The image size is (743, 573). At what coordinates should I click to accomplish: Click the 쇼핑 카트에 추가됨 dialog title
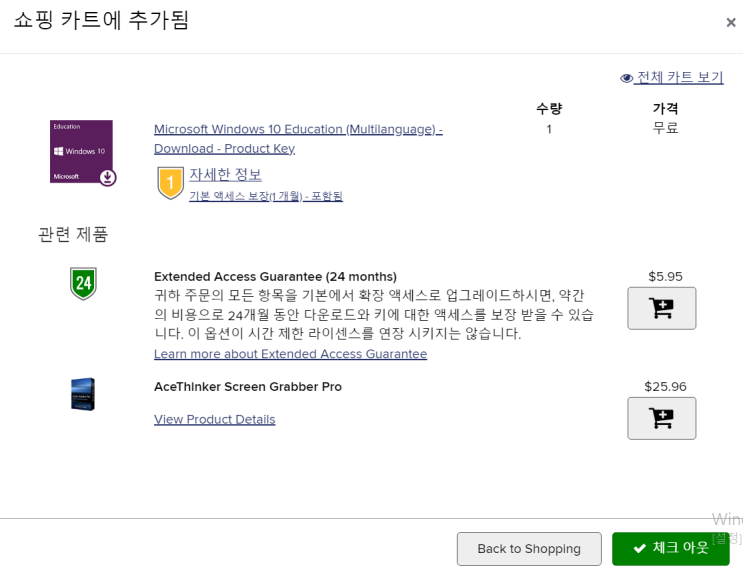tap(101, 20)
